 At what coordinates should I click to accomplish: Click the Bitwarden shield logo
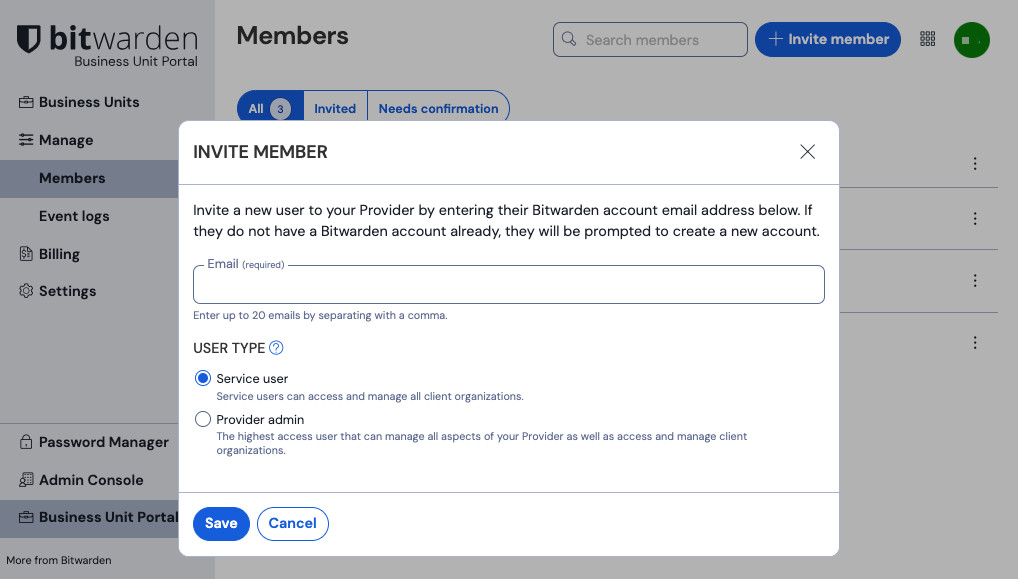coord(29,40)
